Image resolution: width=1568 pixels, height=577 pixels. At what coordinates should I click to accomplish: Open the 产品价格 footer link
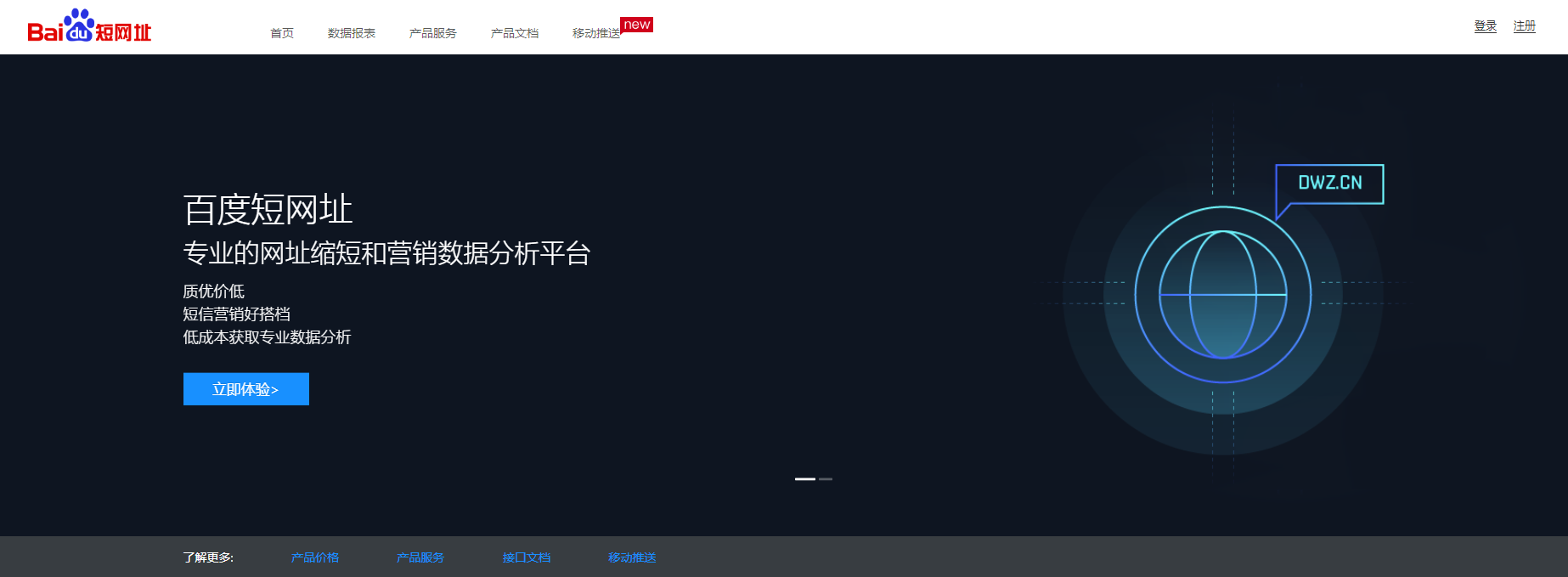point(315,557)
